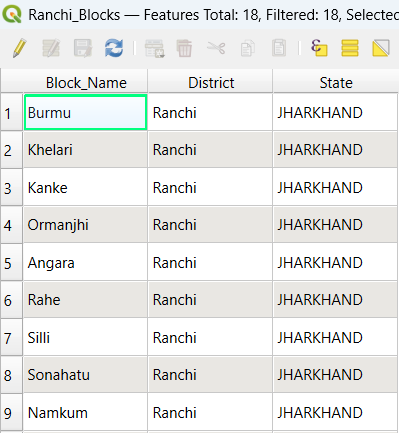Click the add feature icon

click(155, 49)
